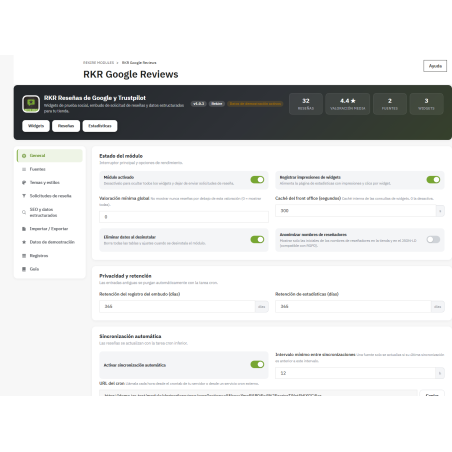Click the Reseñas button in header

tap(66, 126)
